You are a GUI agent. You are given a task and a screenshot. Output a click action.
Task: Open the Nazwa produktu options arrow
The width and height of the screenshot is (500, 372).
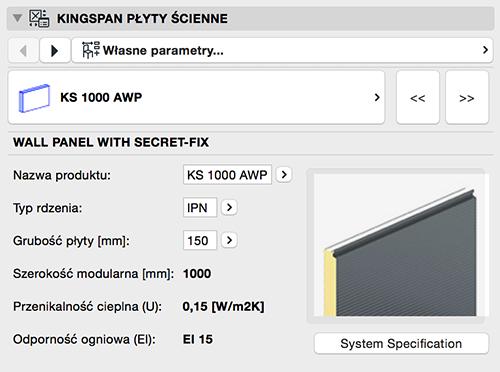click(284, 174)
